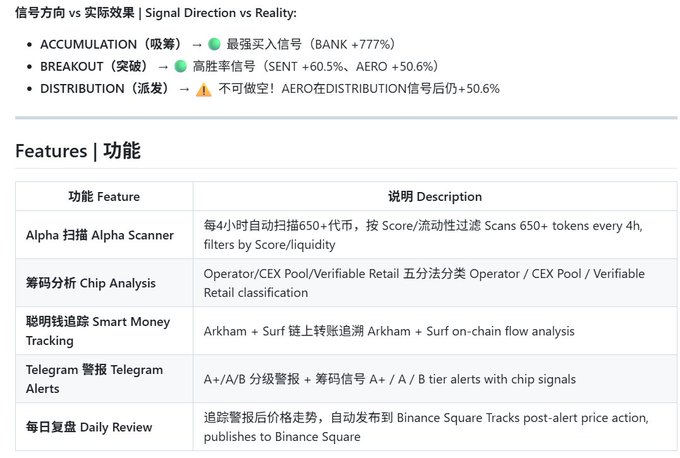Click '高胜率信号（SENT +60.5%、AERO +50.6%）'
The width and height of the screenshot is (680, 458).
(x=316, y=66)
